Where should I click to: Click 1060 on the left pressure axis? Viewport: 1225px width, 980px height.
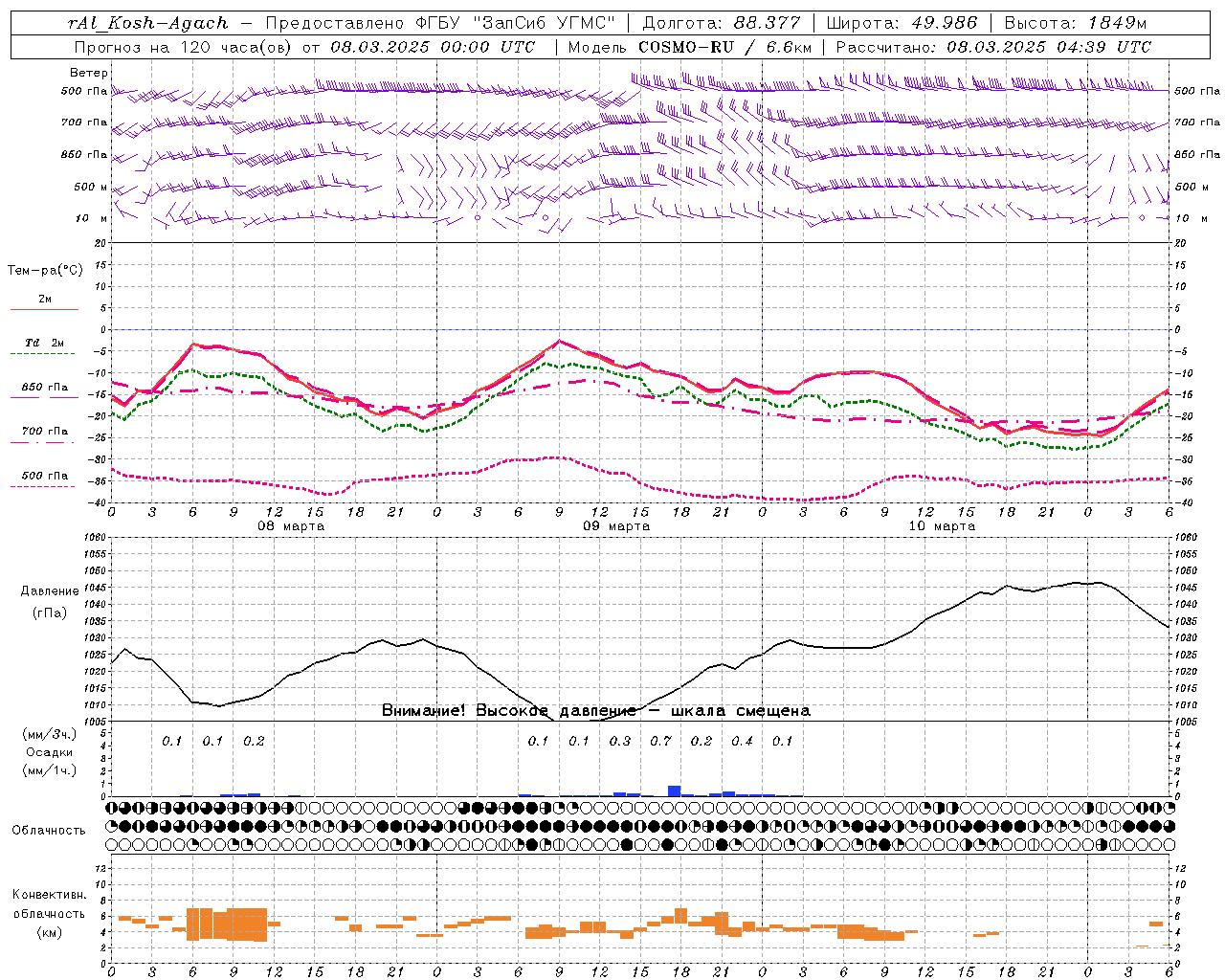point(94,538)
